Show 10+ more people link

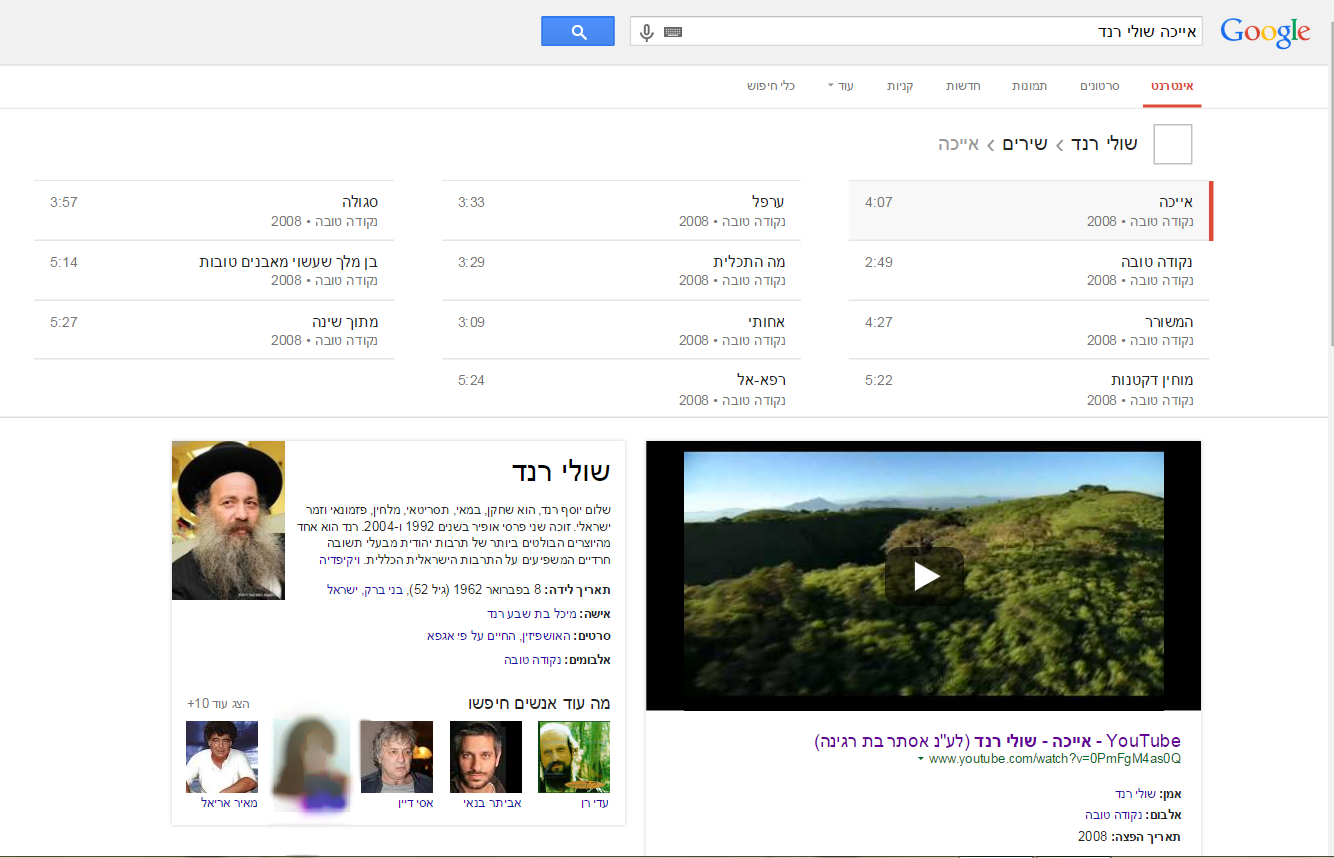218,704
